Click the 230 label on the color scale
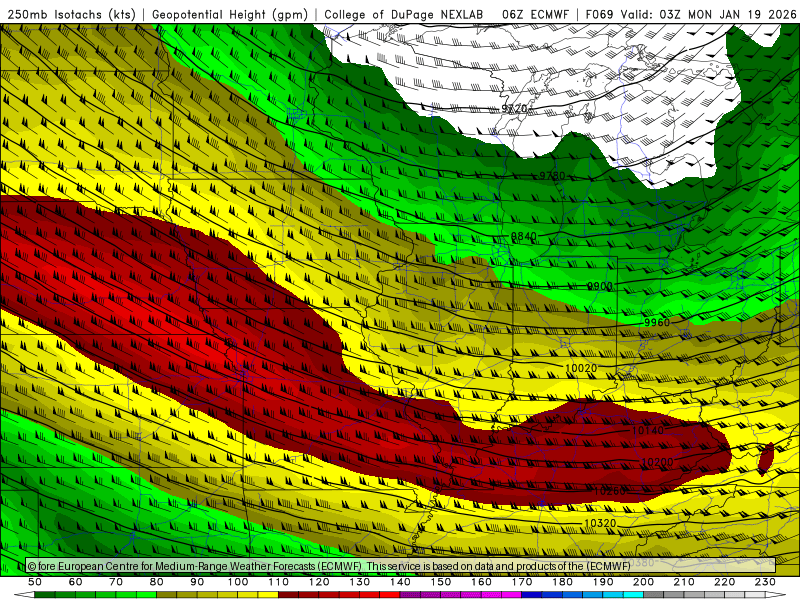The height and width of the screenshot is (600, 800). [765, 582]
